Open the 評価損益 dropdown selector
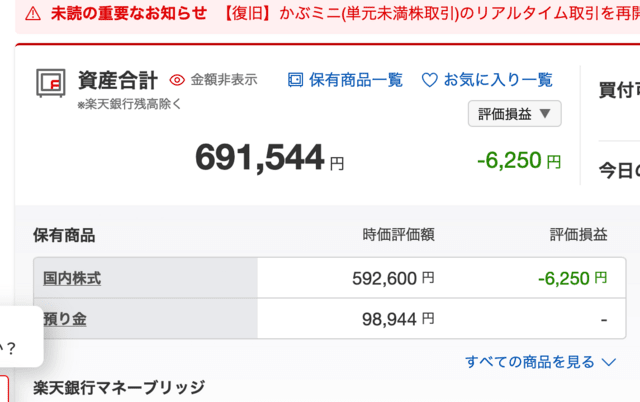This screenshot has height=402, width=640. [x=514, y=114]
